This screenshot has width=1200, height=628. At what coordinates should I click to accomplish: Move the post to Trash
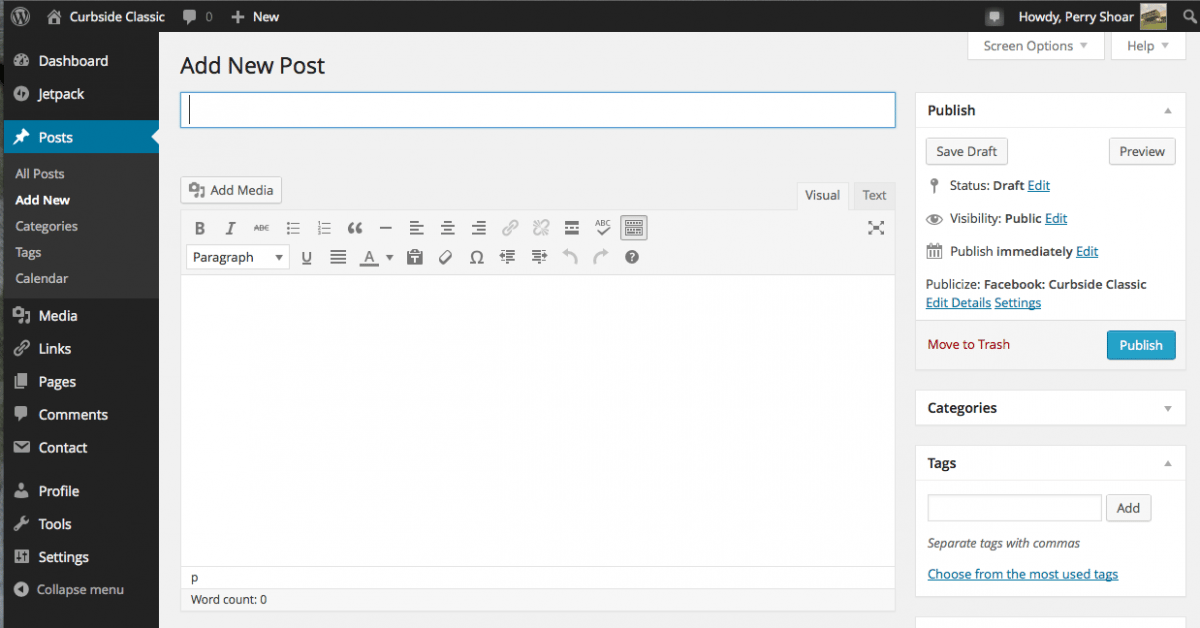click(969, 344)
